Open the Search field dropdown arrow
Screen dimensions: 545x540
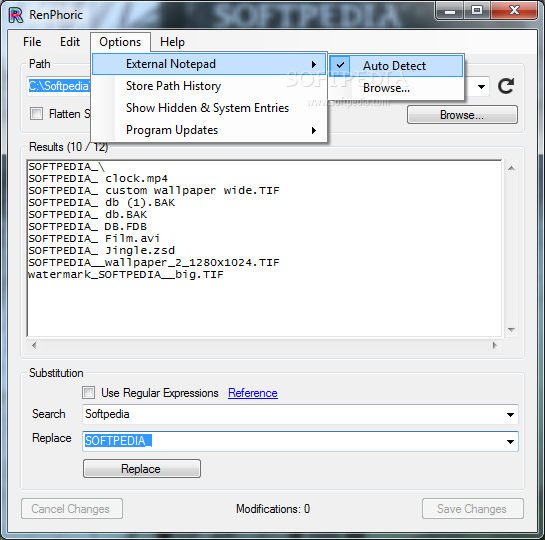510,415
